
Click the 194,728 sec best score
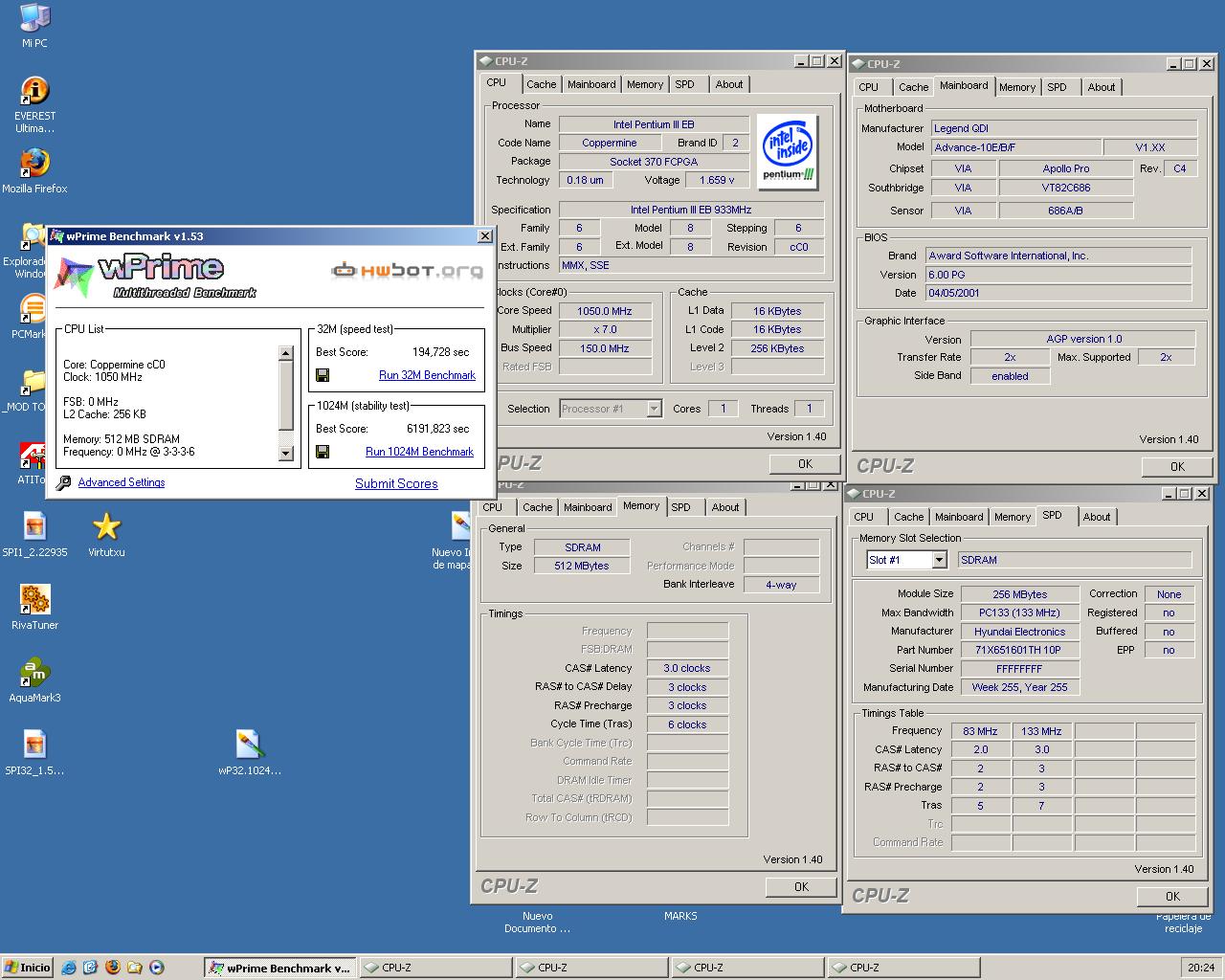pyautogui.click(x=440, y=352)
